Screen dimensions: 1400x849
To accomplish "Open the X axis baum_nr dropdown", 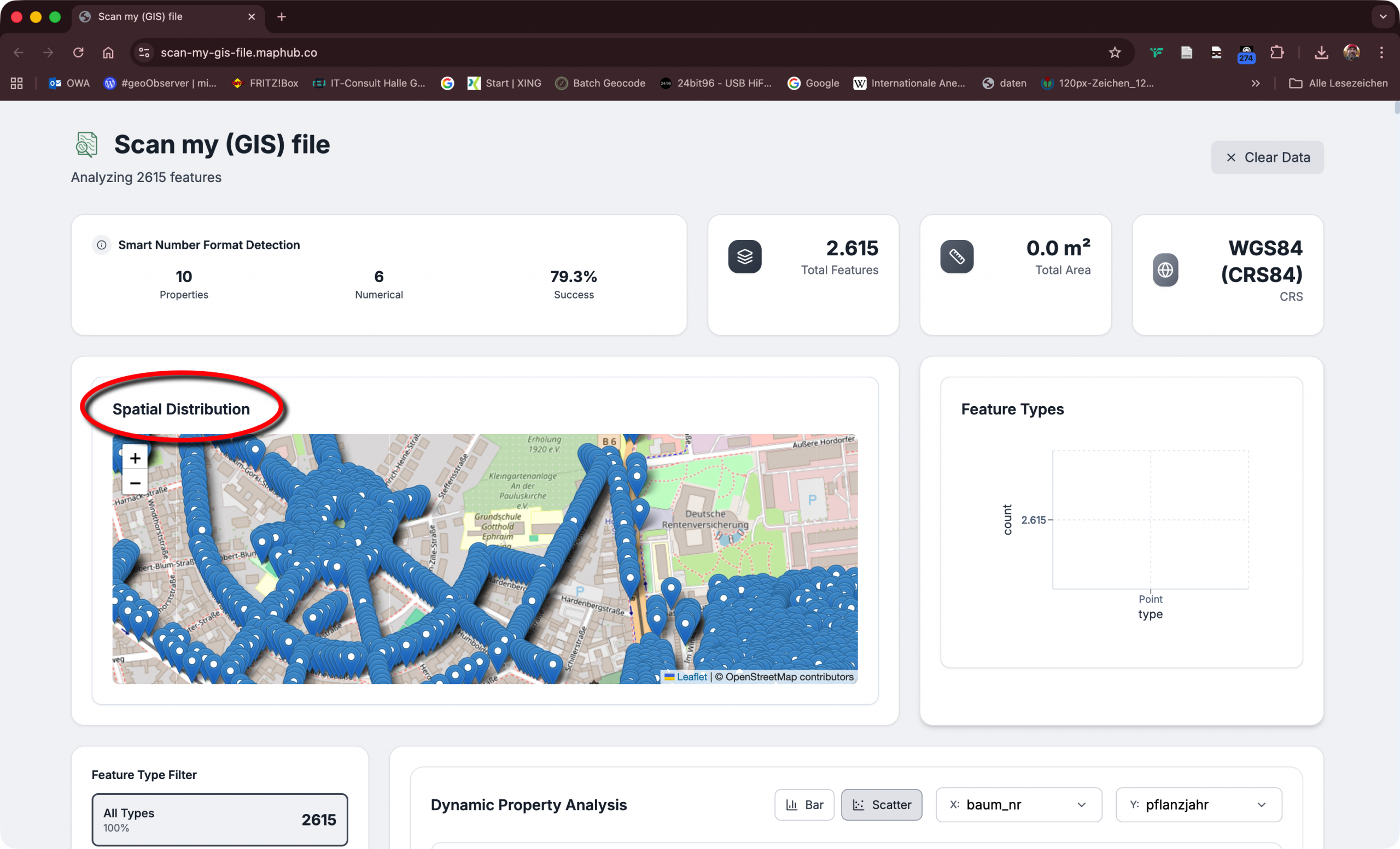I will click(1018, 805).
